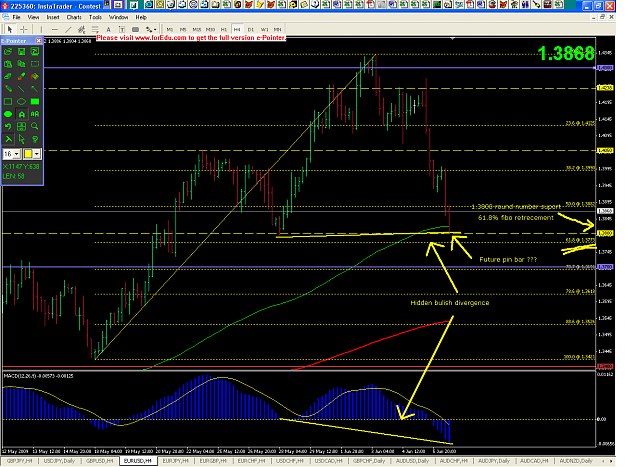The width and height of the screenshot is (625, 467).
Task: Select e-Pointer filled rectangle tool
Action: [35, 102]
